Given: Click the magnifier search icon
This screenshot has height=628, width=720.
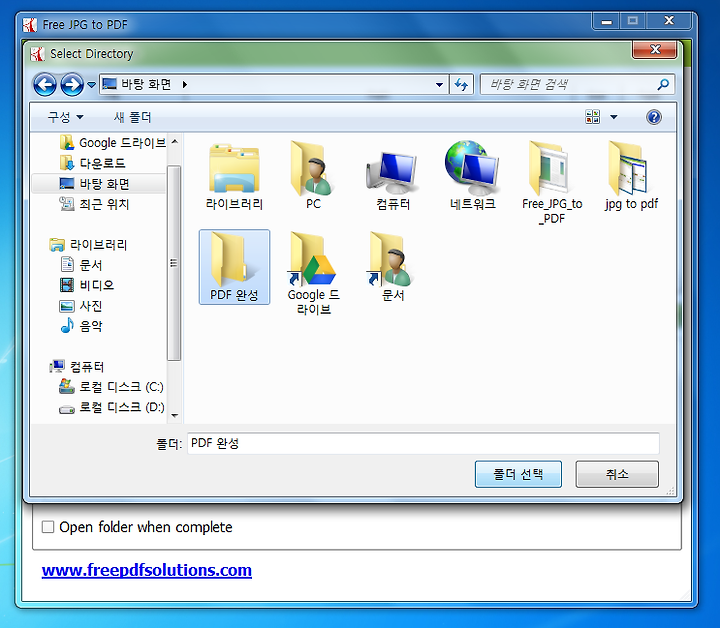Looking at the screenshot, I should (x=663, y=84).
